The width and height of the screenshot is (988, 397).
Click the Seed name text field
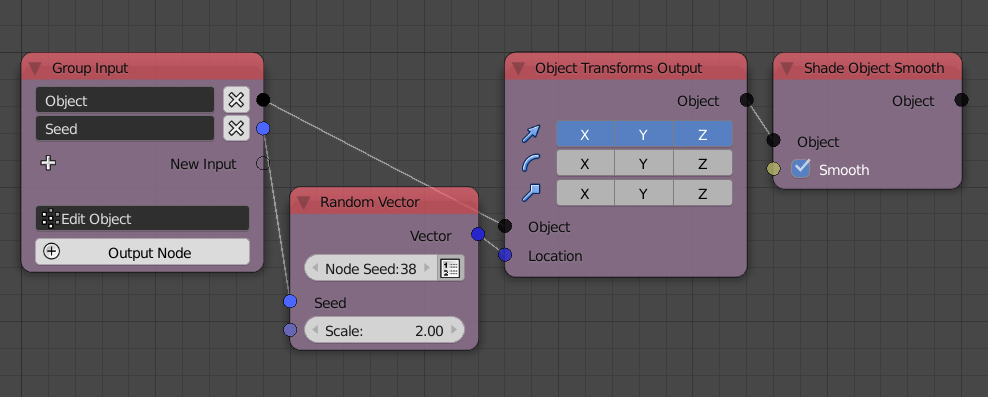(x=125, y=129)
